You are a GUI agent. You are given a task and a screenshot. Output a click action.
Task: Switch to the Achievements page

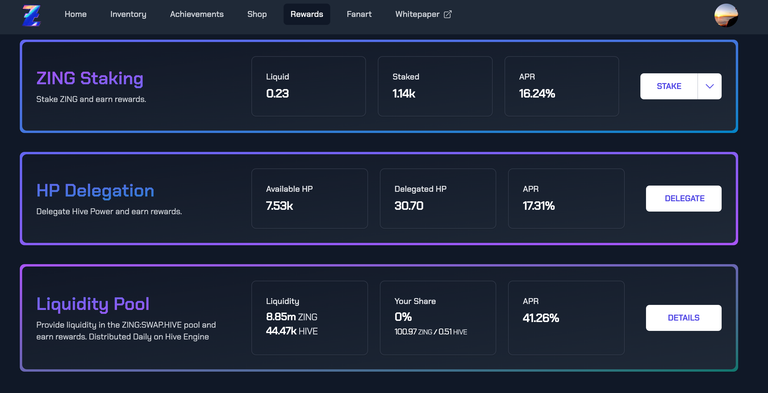pos(197,14)
